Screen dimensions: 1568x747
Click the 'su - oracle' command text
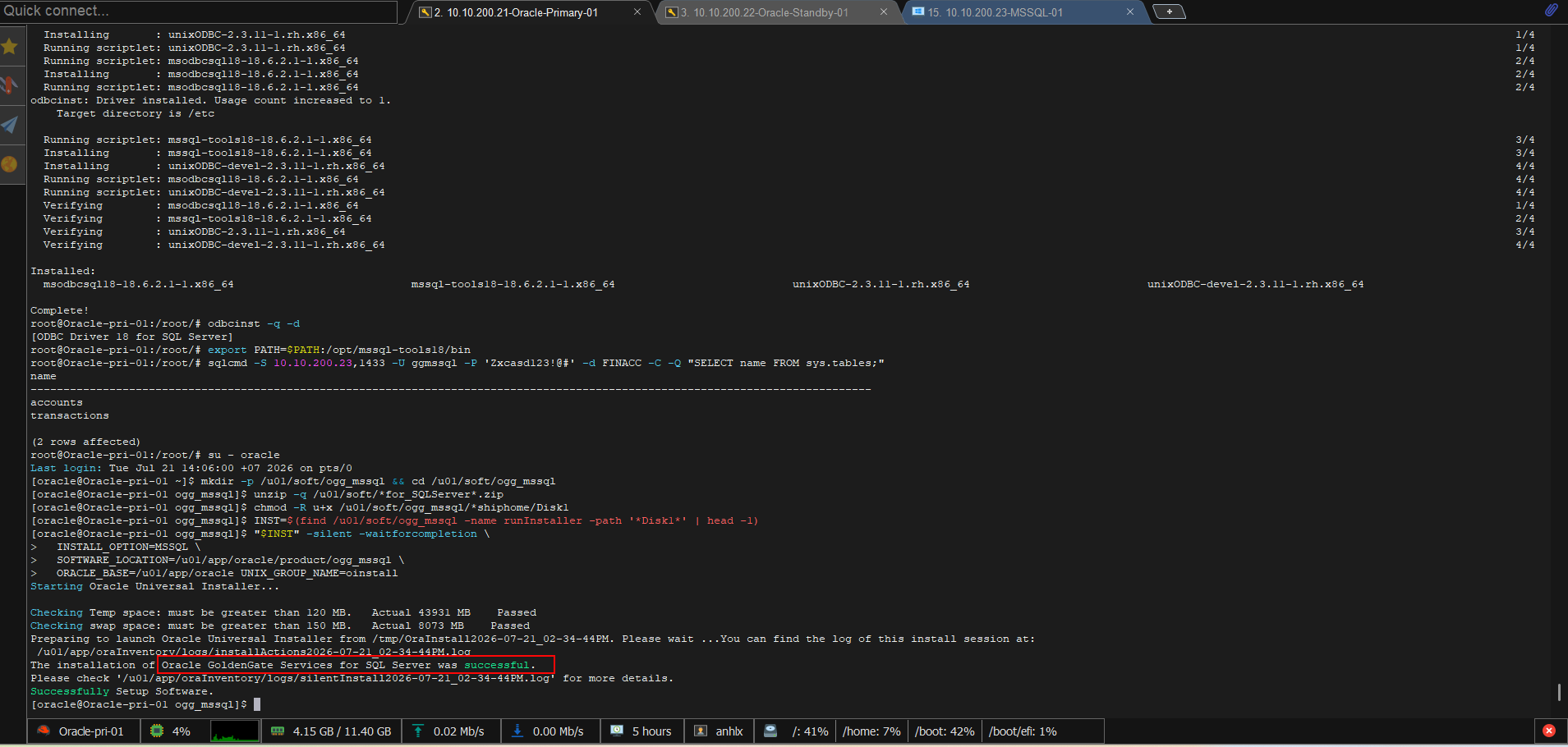(x=244, y=455)
